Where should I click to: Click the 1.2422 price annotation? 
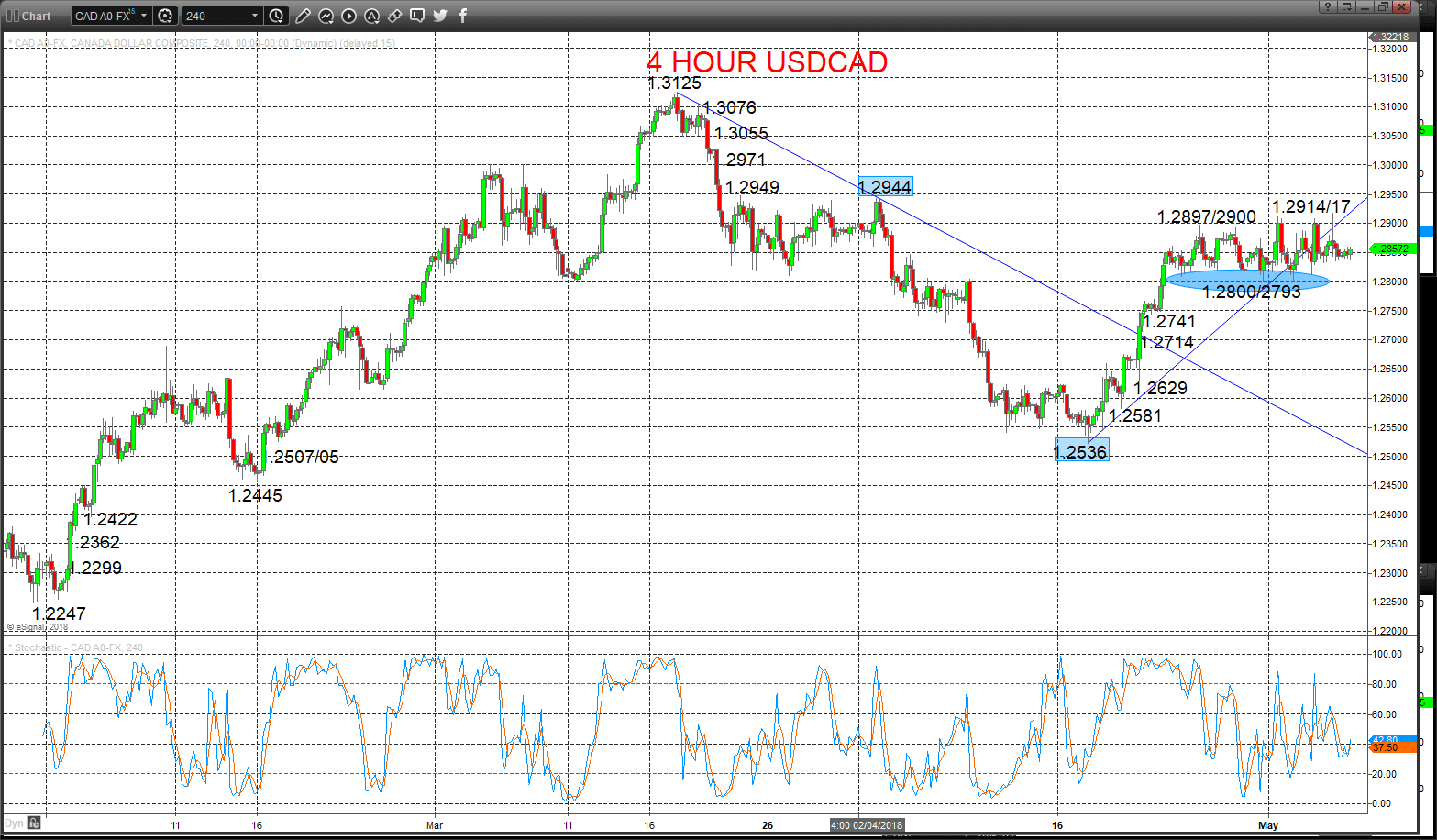pos(110,519)
